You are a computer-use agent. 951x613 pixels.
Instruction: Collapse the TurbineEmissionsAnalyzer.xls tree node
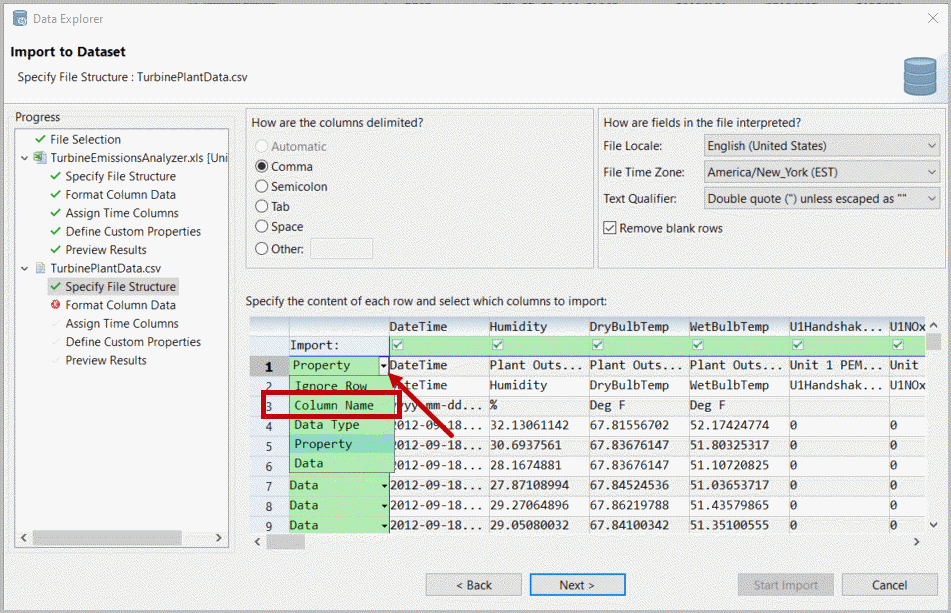tap(24, 158)
